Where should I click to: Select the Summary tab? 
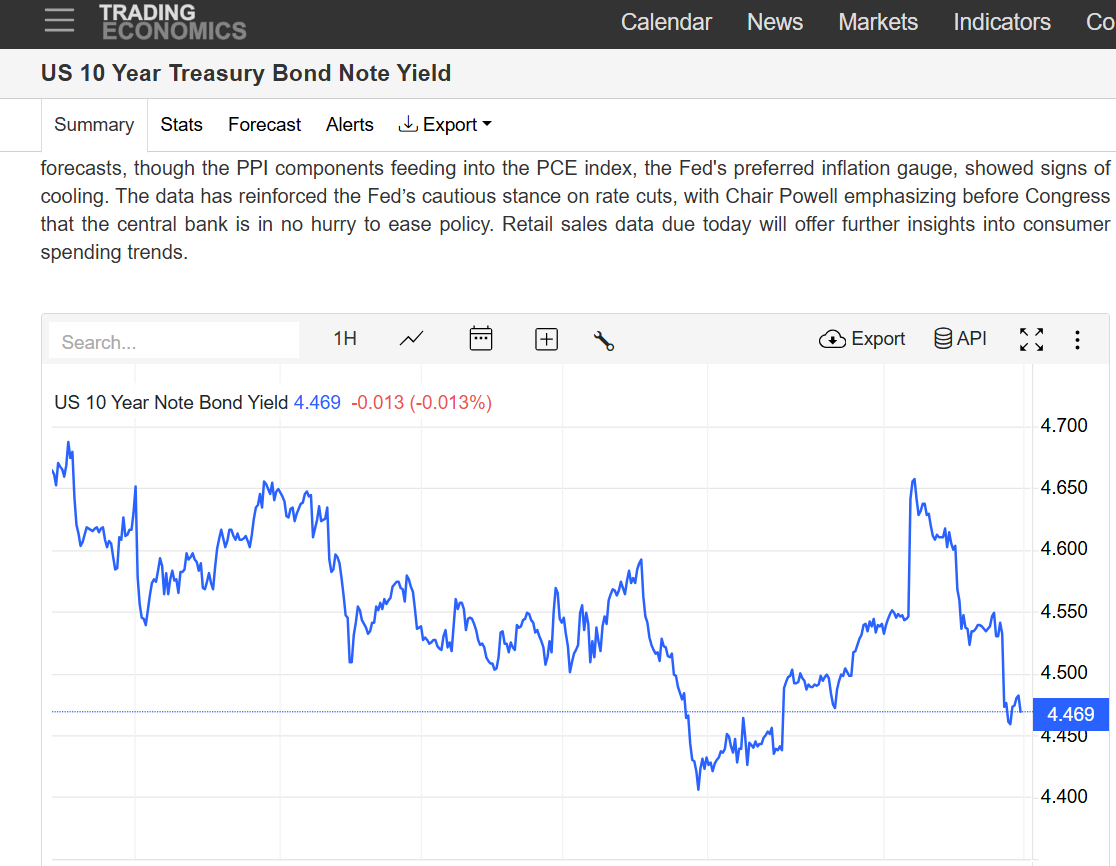click(x=94, y=125)
